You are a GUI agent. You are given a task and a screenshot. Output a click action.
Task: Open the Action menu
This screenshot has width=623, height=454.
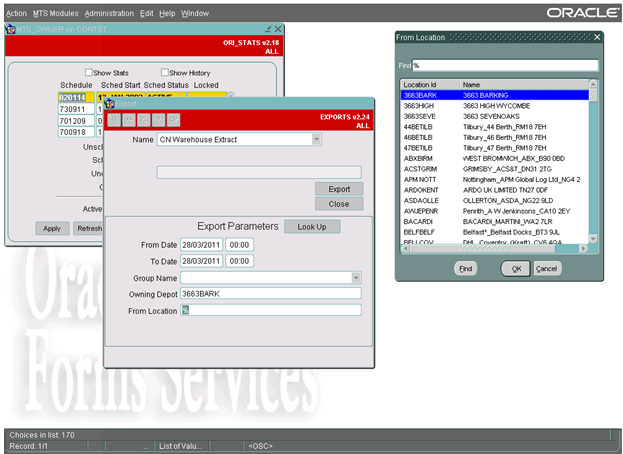tap(16, 14)
